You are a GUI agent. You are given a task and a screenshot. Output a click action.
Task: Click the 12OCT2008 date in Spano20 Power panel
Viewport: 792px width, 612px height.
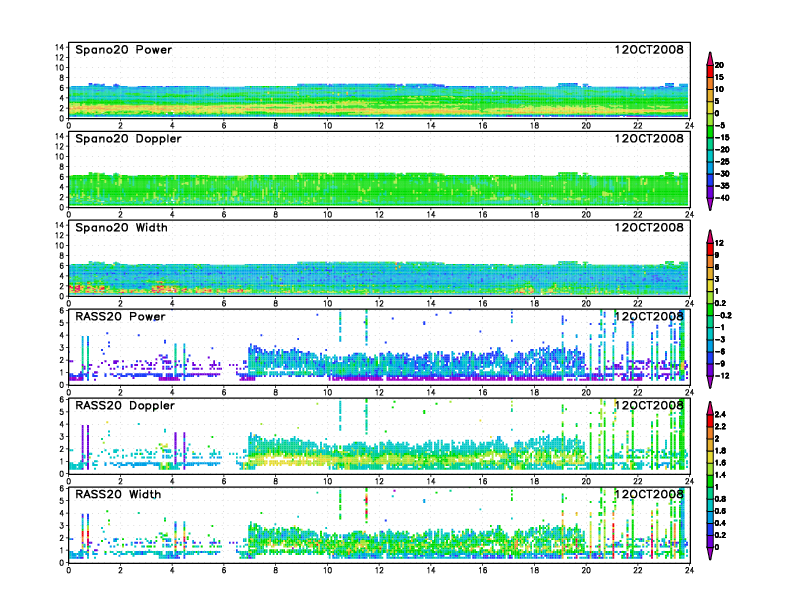pos(649,50)
